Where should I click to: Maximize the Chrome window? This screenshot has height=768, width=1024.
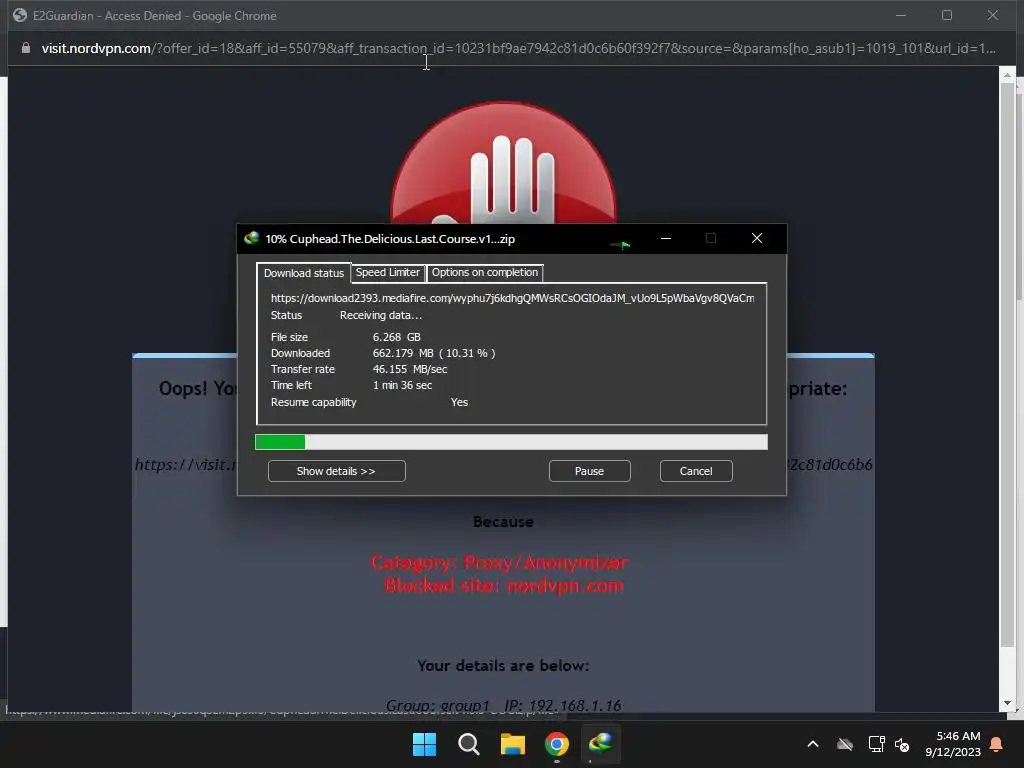coord(946,15)
